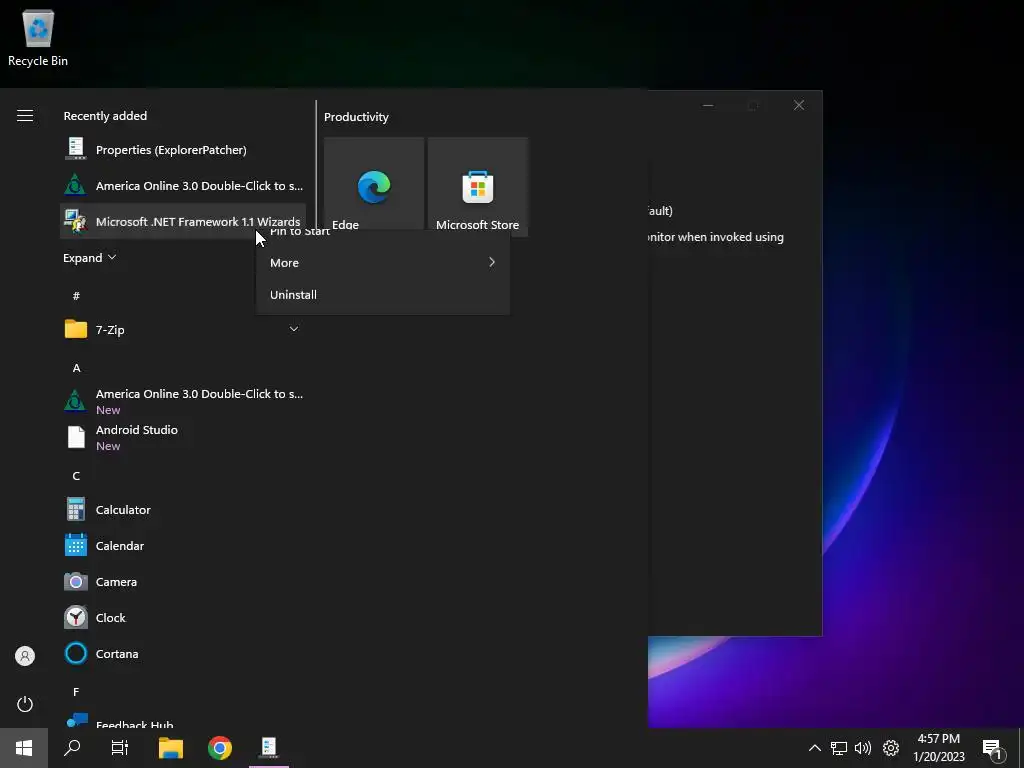Screen dimensions: 1024x768
Task: Click the Windows Start button
Action: 24,748
